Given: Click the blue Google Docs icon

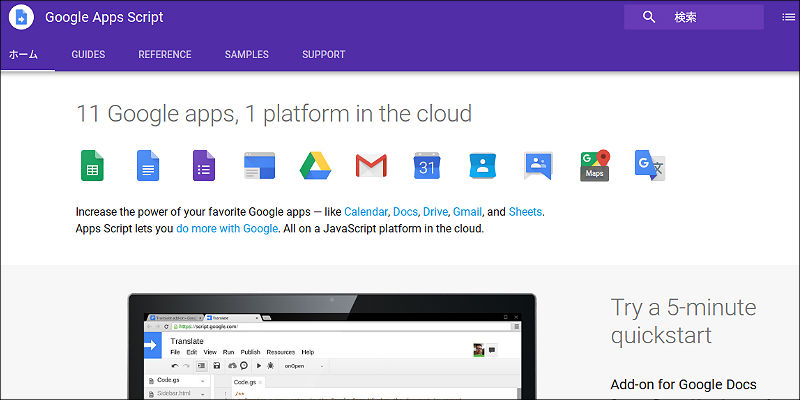Looking at the screenshot, I should (x=148, y=165).
